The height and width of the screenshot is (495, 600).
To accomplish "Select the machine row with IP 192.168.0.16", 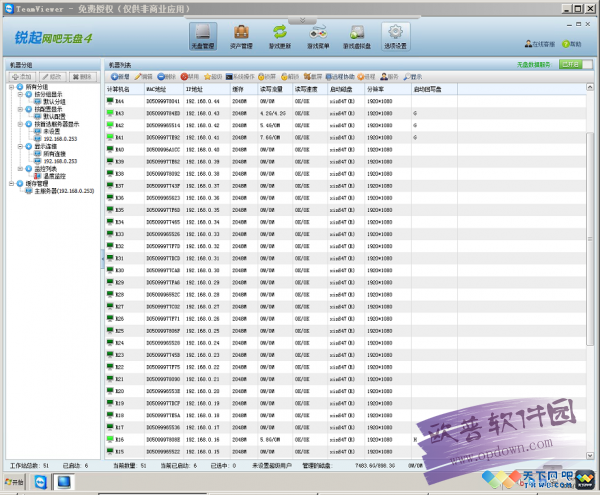I will tap(345, 440).
